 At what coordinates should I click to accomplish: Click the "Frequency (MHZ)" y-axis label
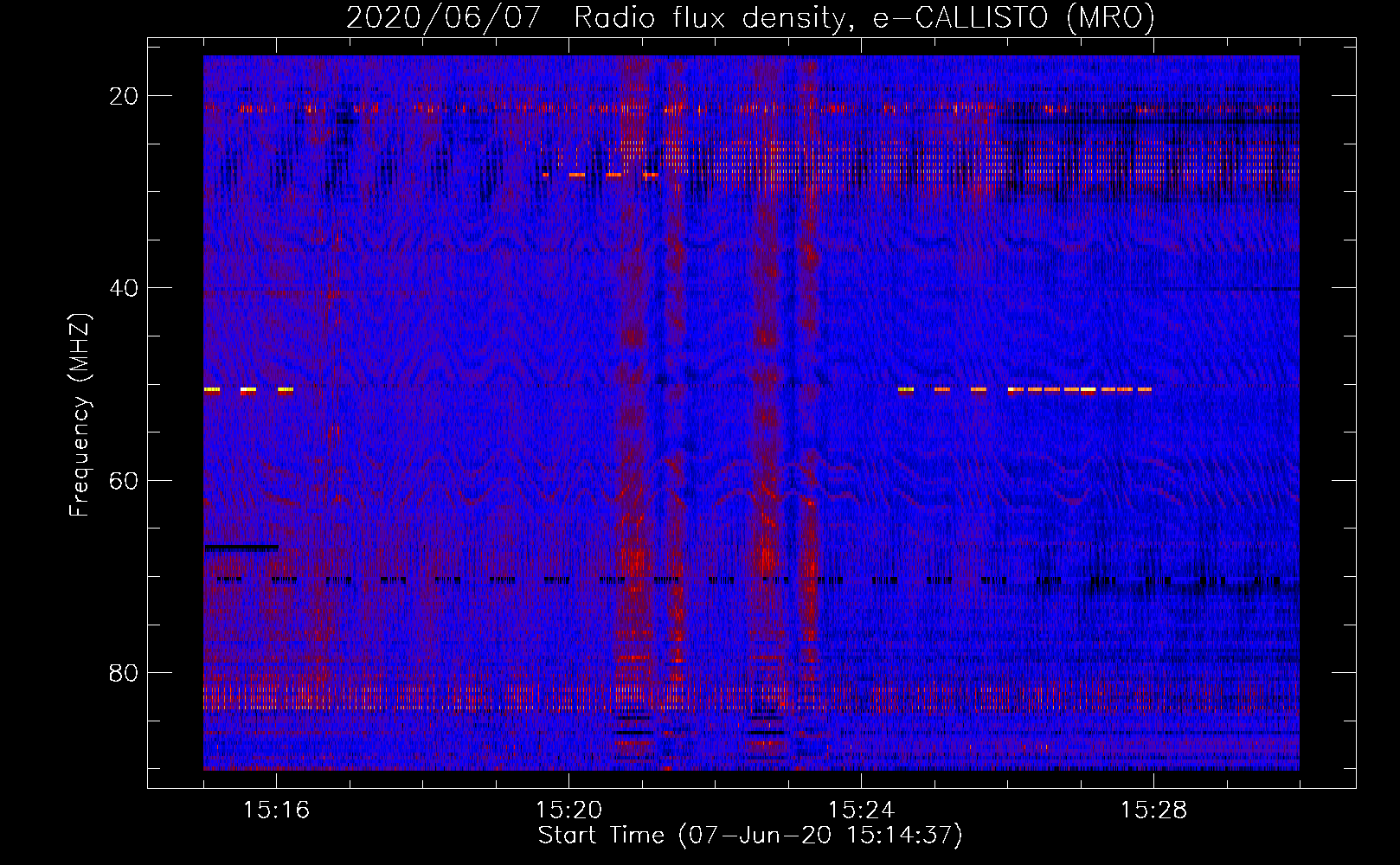(80, 415)
